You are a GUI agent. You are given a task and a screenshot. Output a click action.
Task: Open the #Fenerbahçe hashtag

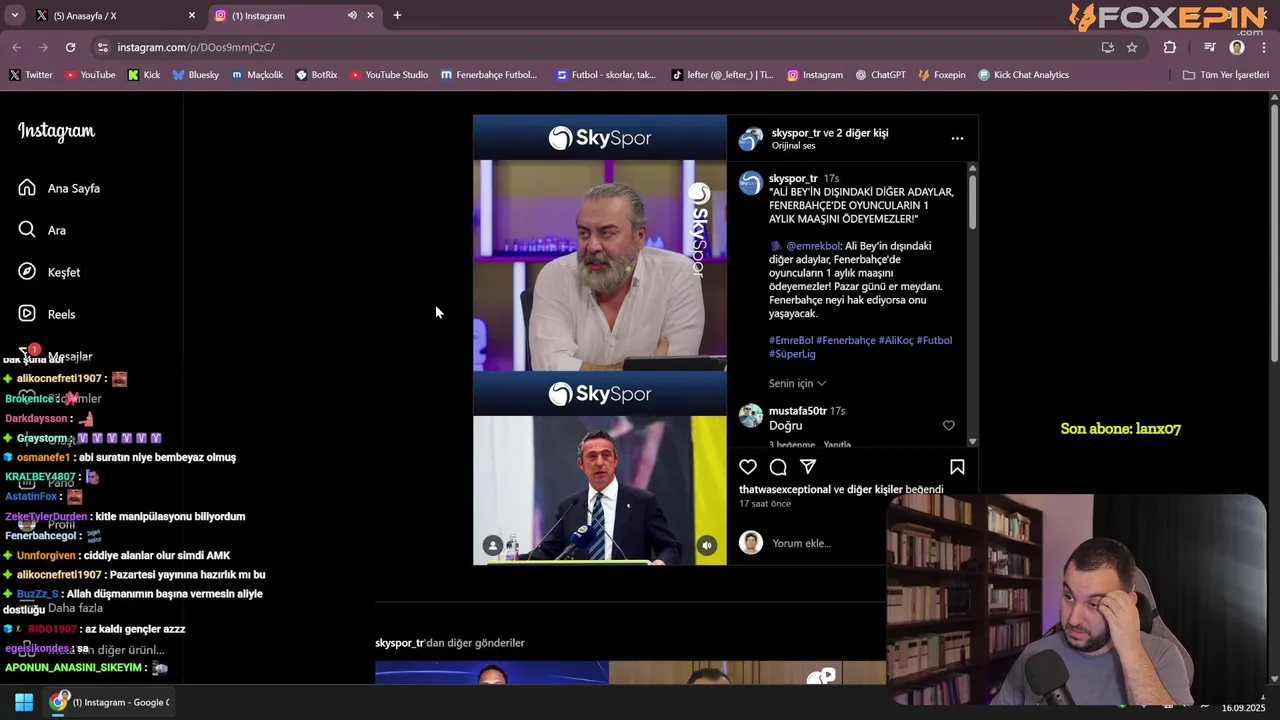point(846,341)
